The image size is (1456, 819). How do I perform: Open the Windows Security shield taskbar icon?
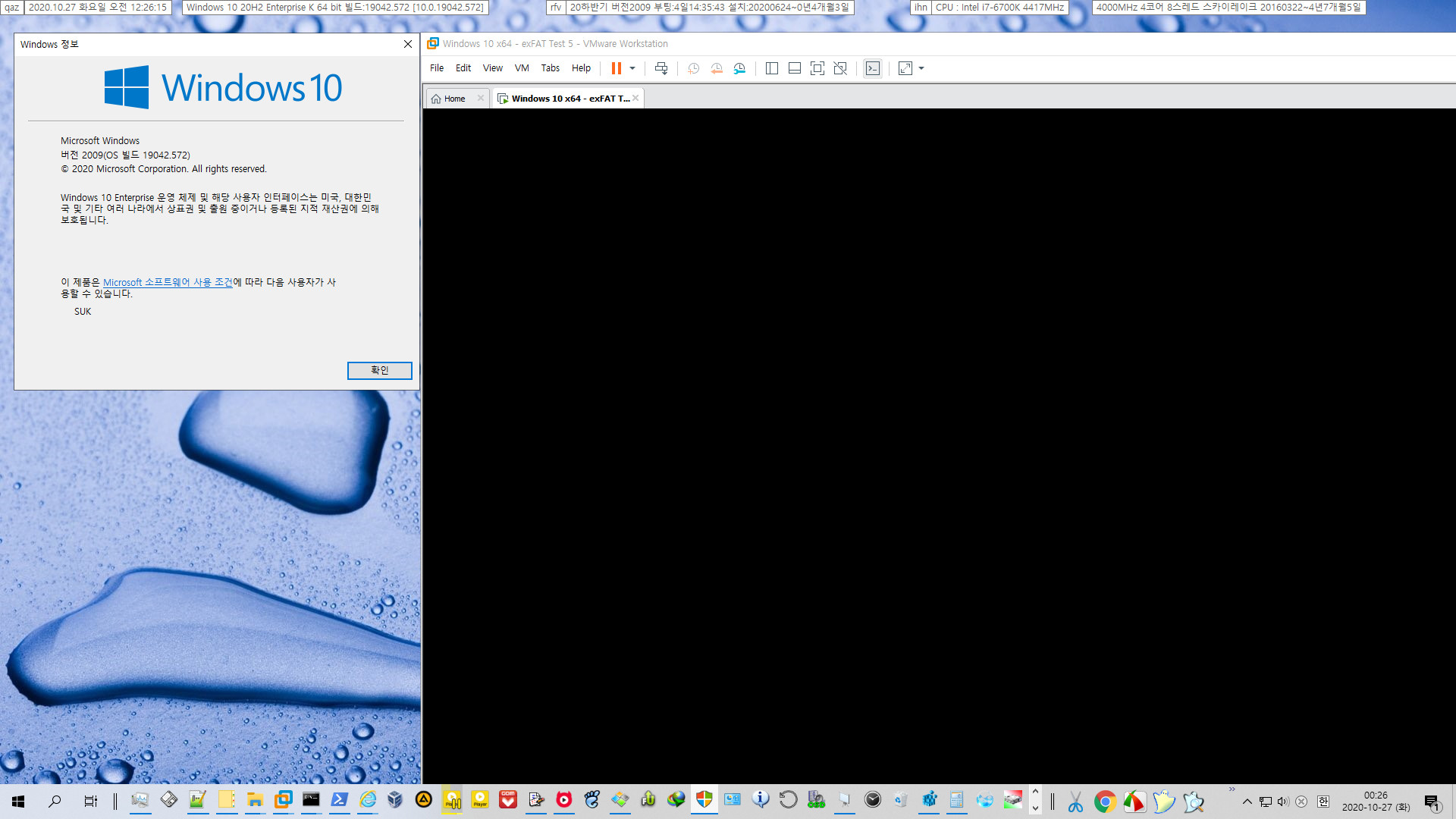[704, 800]
